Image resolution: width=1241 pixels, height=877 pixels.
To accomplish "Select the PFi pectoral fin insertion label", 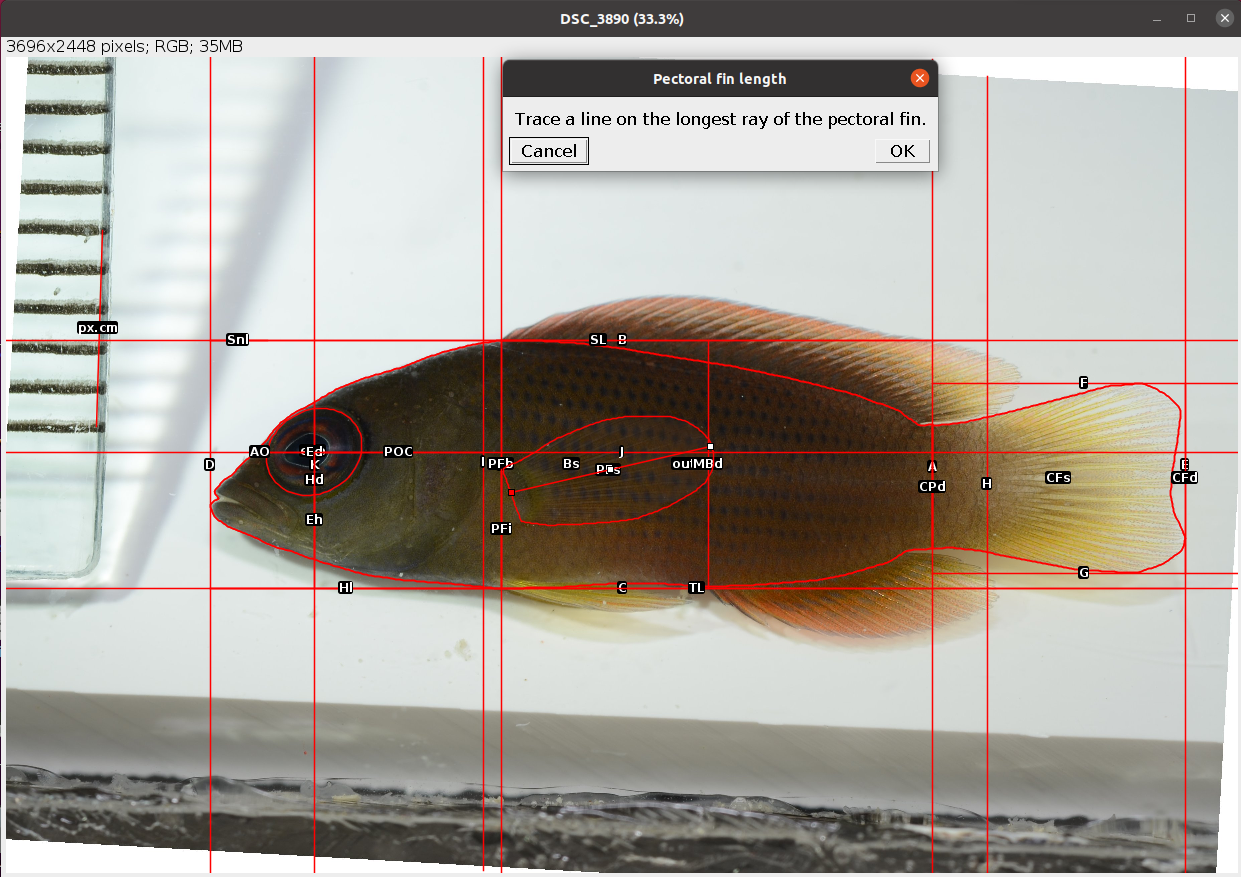I will pos(501,529).
